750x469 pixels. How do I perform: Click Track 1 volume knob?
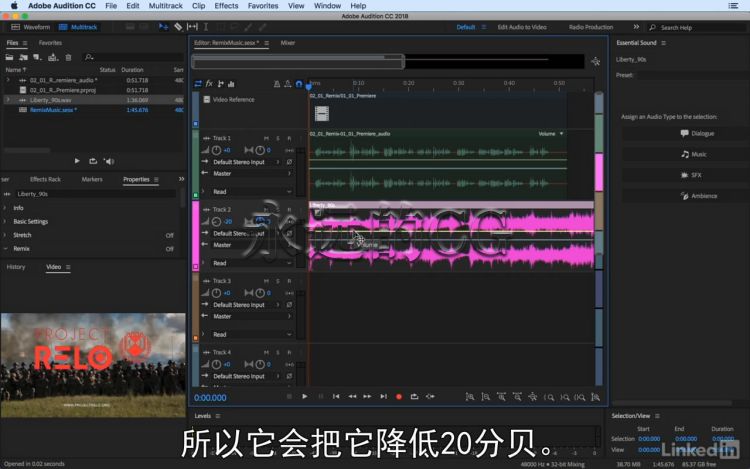(216, 151)
